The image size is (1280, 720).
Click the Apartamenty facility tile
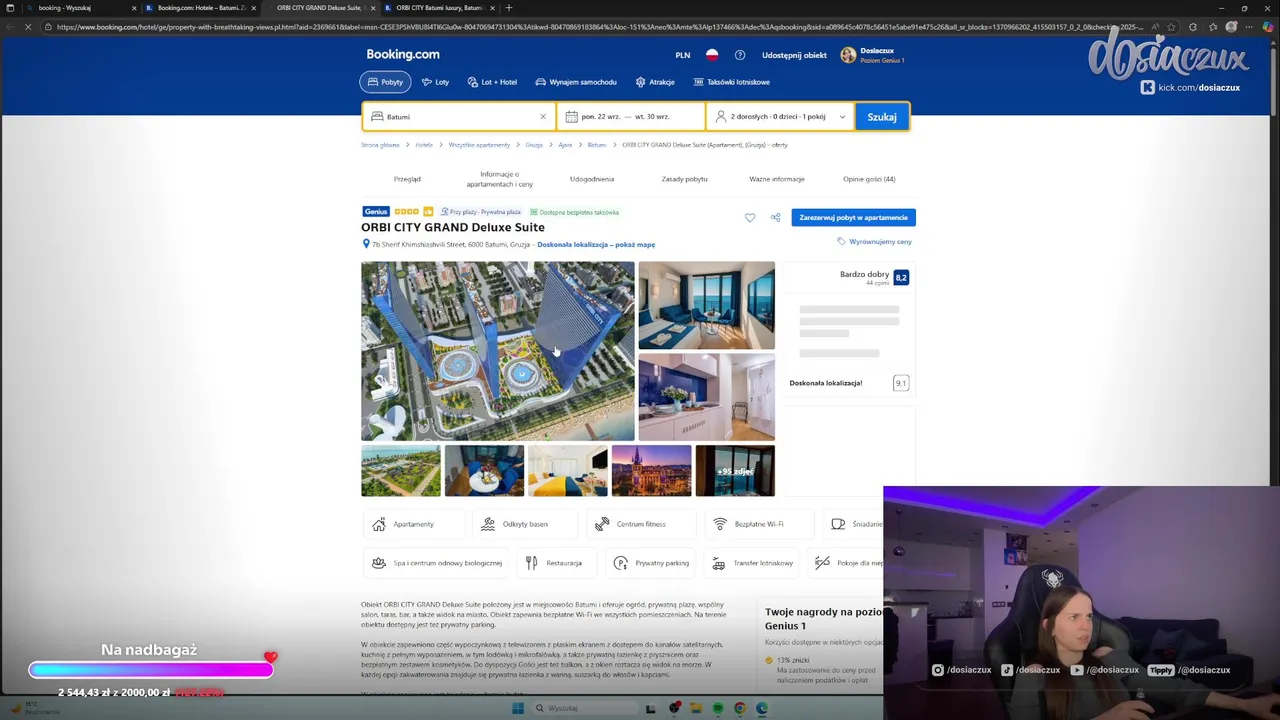pos(414,524)
